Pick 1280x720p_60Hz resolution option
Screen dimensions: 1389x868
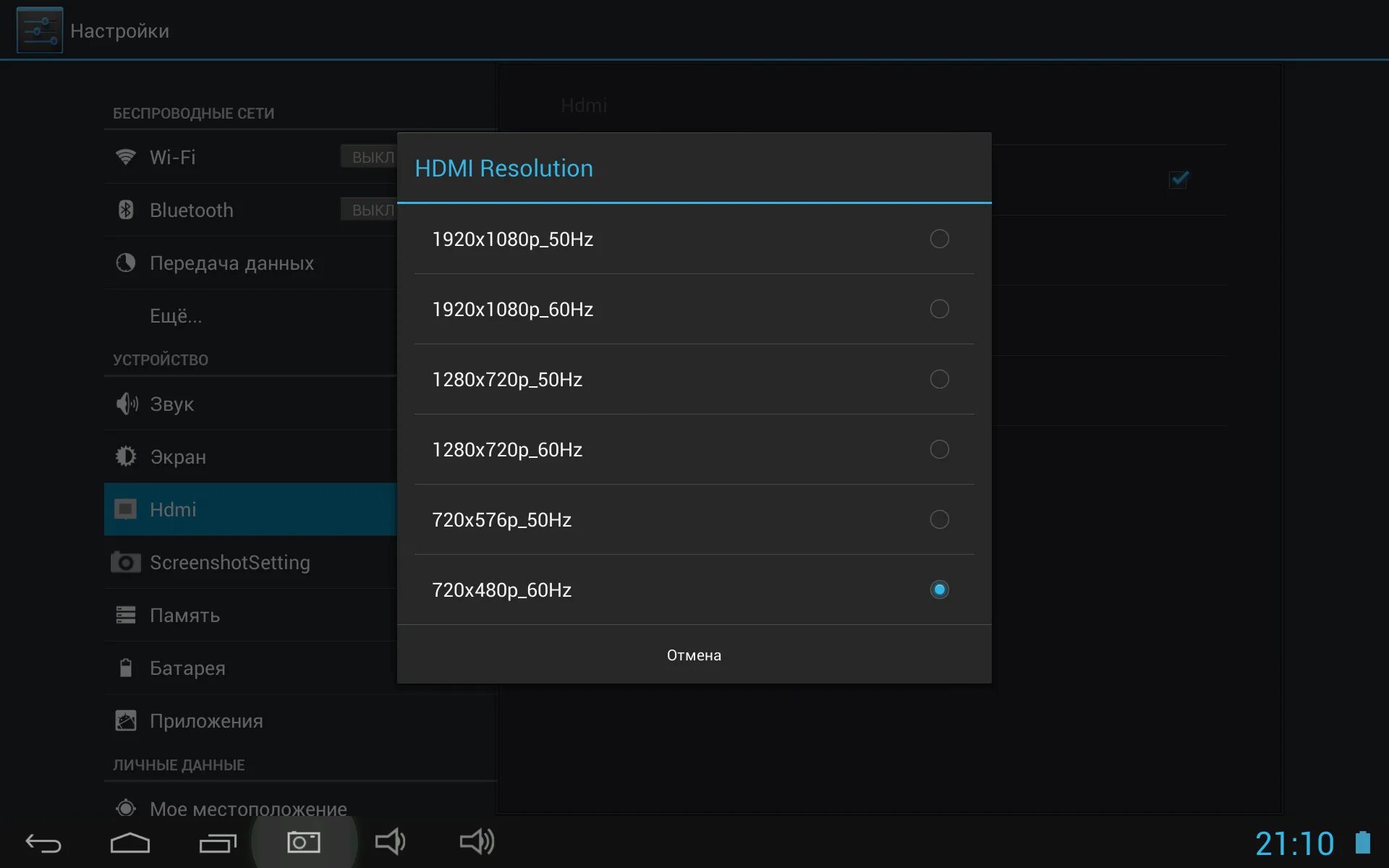coord(939,449)
